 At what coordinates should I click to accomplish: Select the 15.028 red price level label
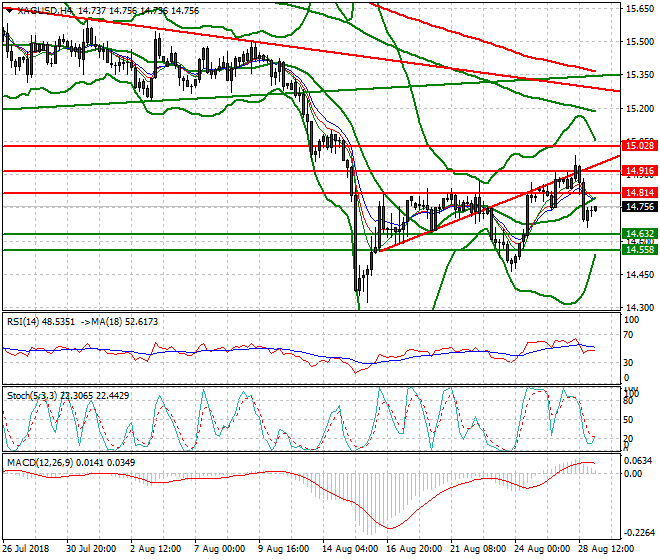click(640, 146)
